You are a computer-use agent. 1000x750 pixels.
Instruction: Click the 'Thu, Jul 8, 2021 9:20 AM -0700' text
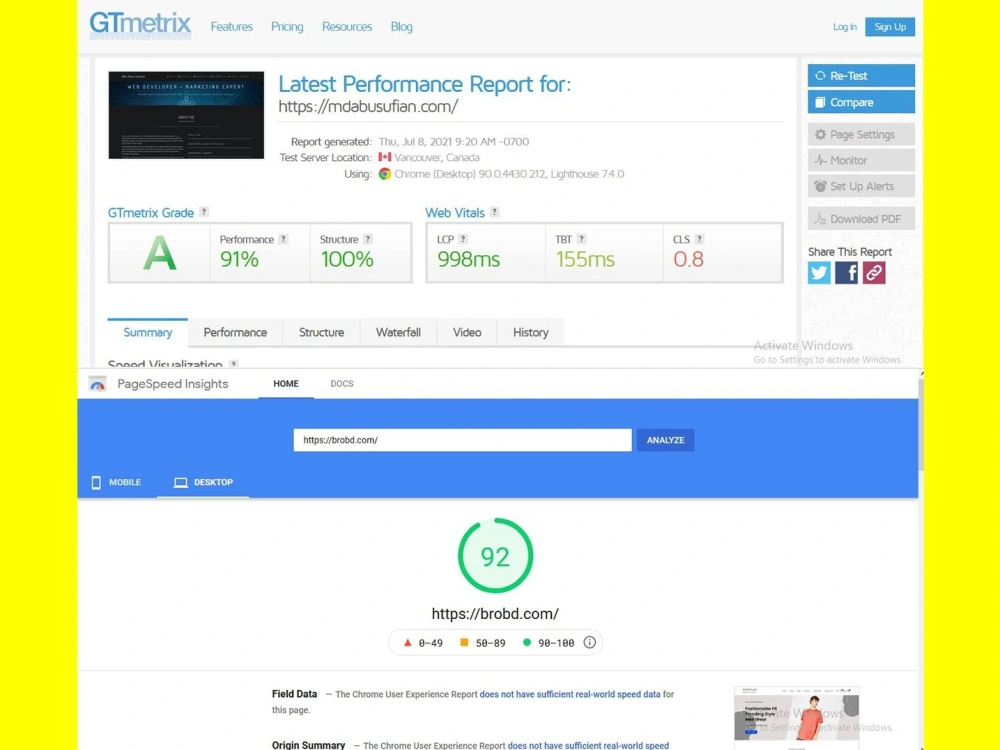453,142
